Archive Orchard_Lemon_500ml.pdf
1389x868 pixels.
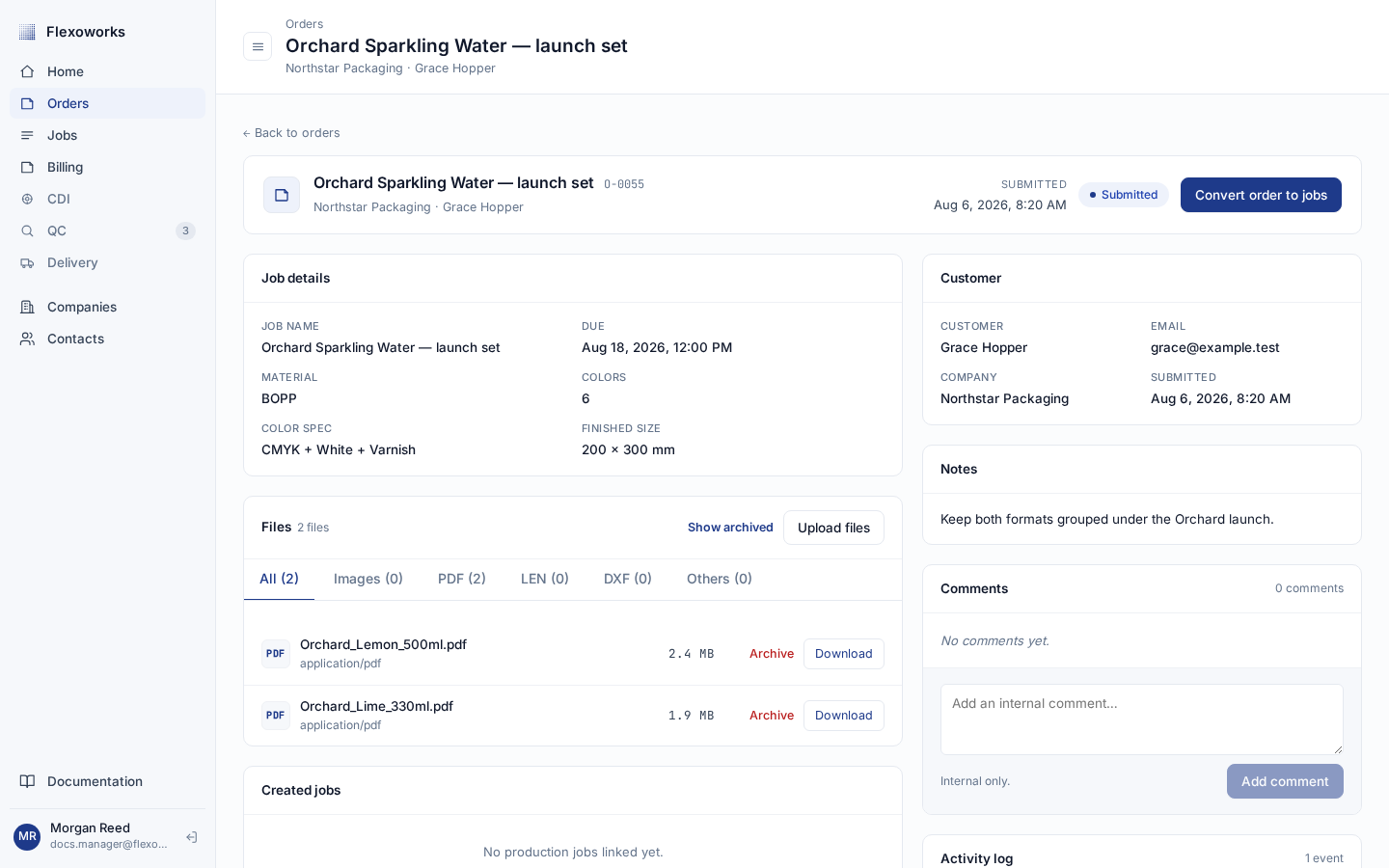click(x=772, y=654)
